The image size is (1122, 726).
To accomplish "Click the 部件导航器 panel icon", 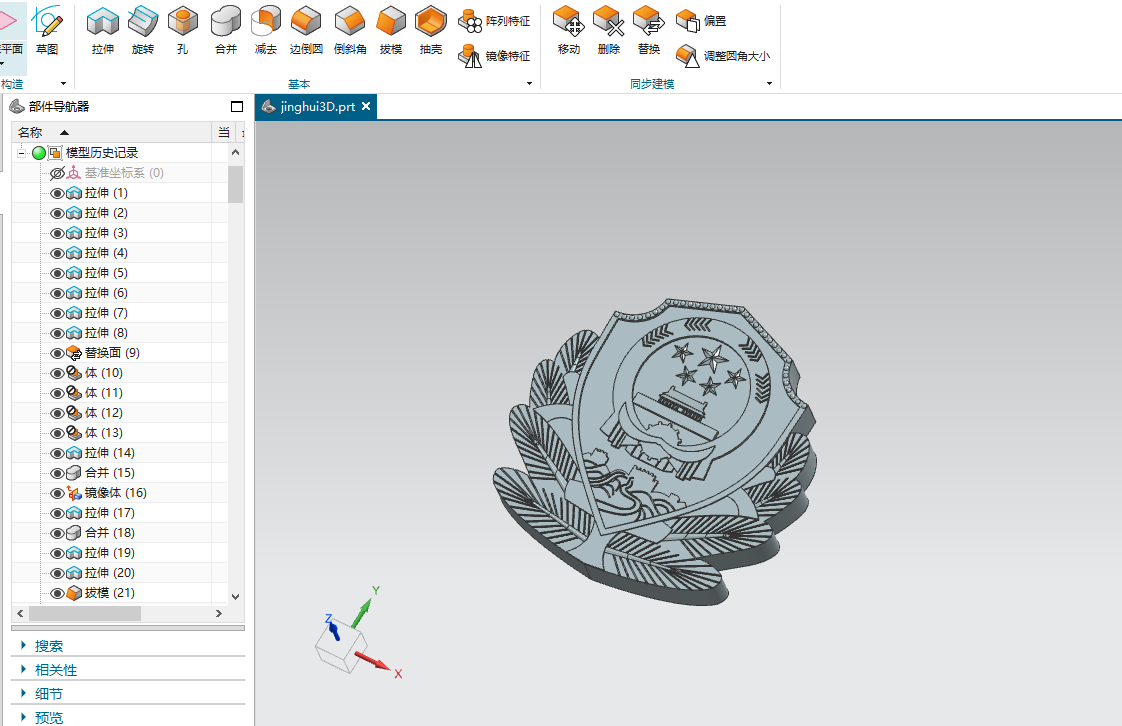I will 17,107.
